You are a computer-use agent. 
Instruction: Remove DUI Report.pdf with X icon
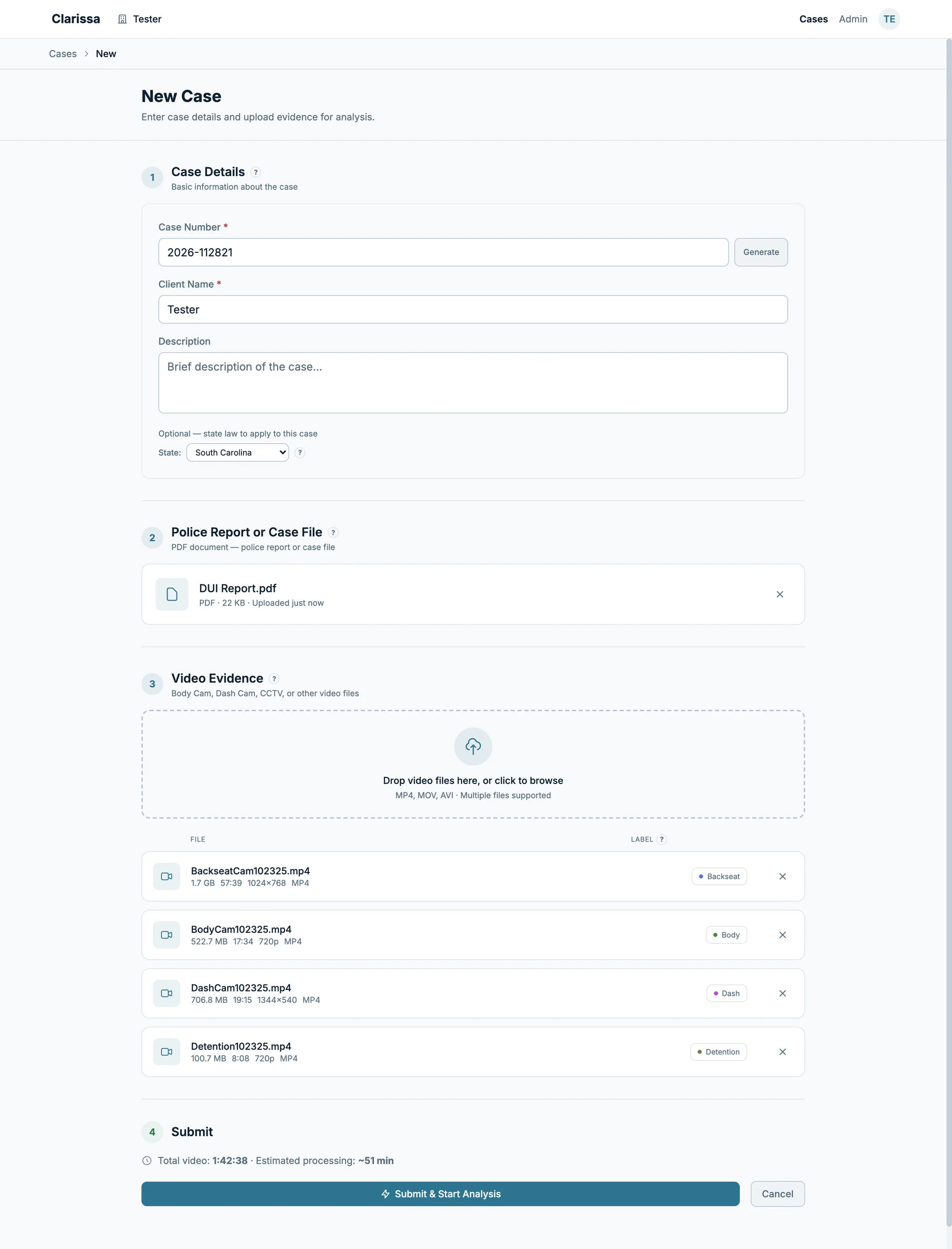click(780, 595)
